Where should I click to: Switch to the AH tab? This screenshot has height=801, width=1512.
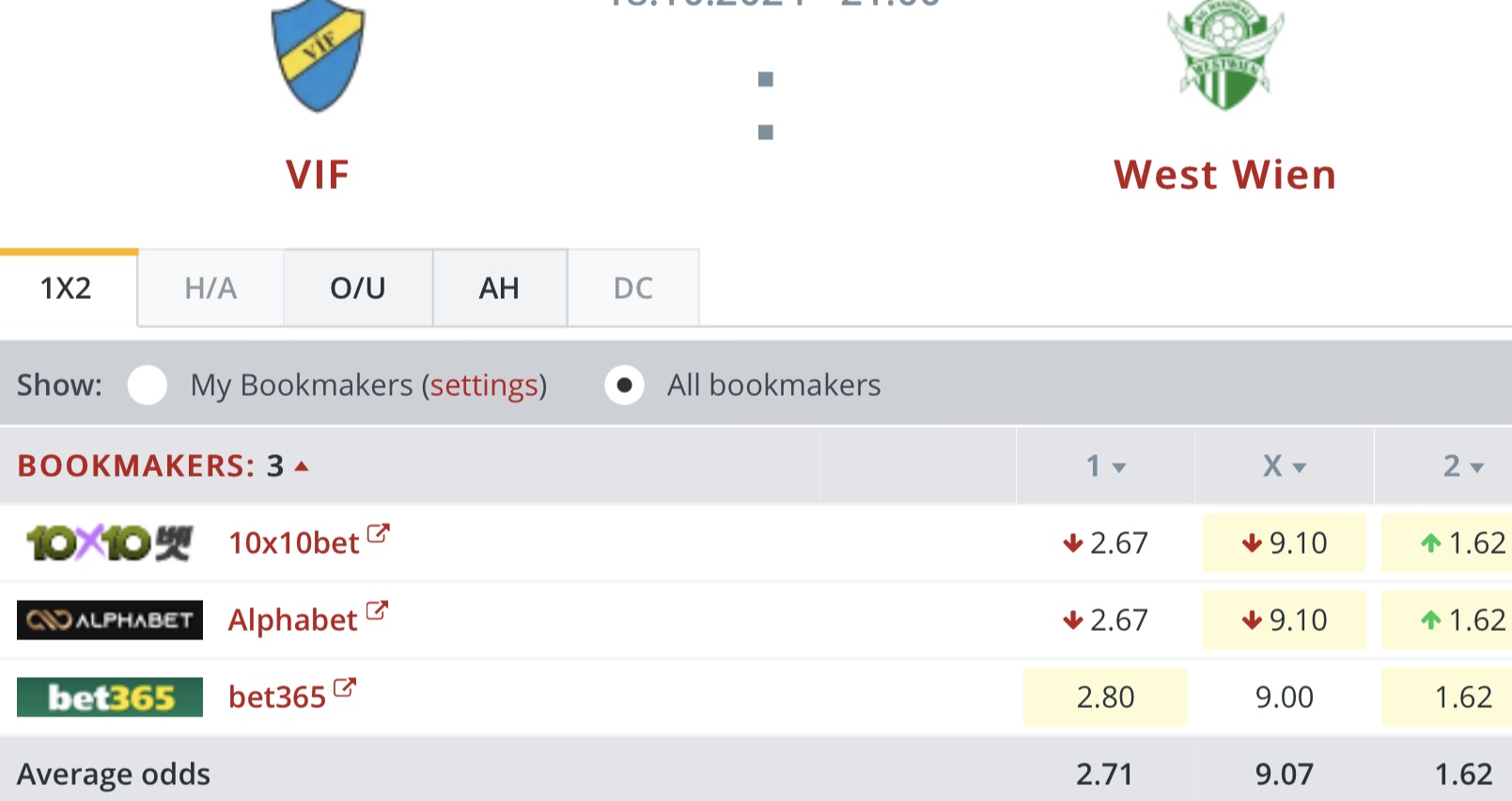click(x=499, y=288)
